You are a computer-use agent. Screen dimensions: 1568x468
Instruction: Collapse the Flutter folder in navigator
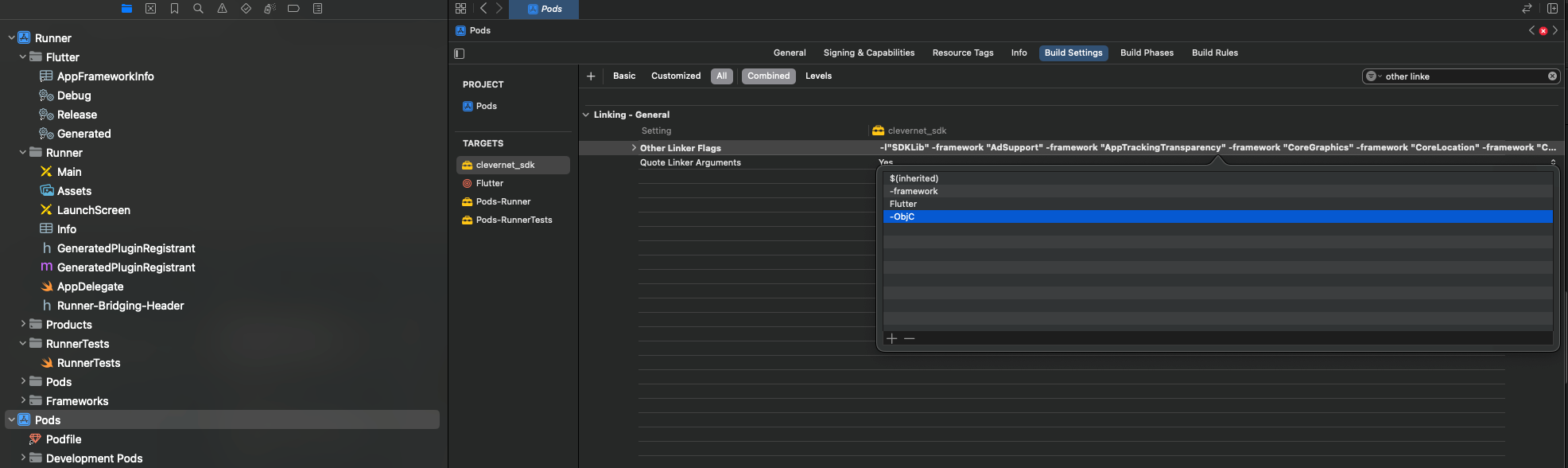(22, 57)
